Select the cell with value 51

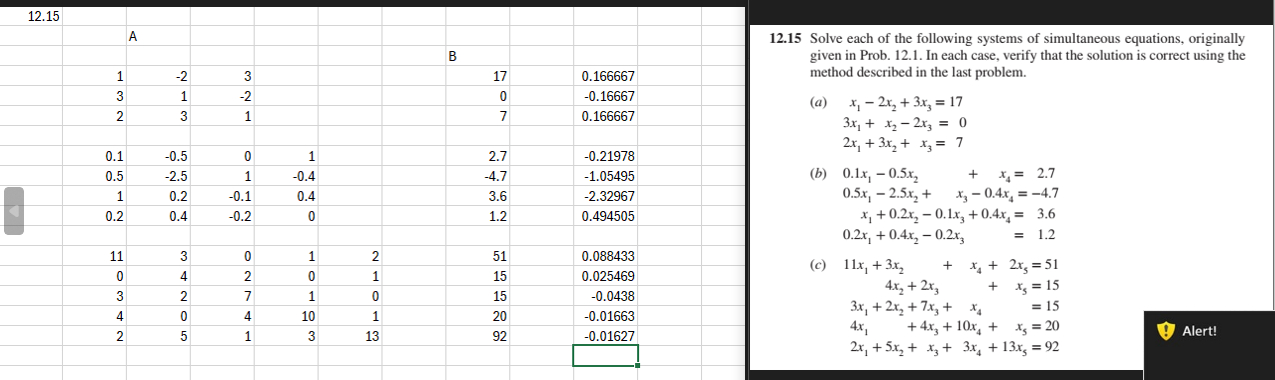point(478,256)
